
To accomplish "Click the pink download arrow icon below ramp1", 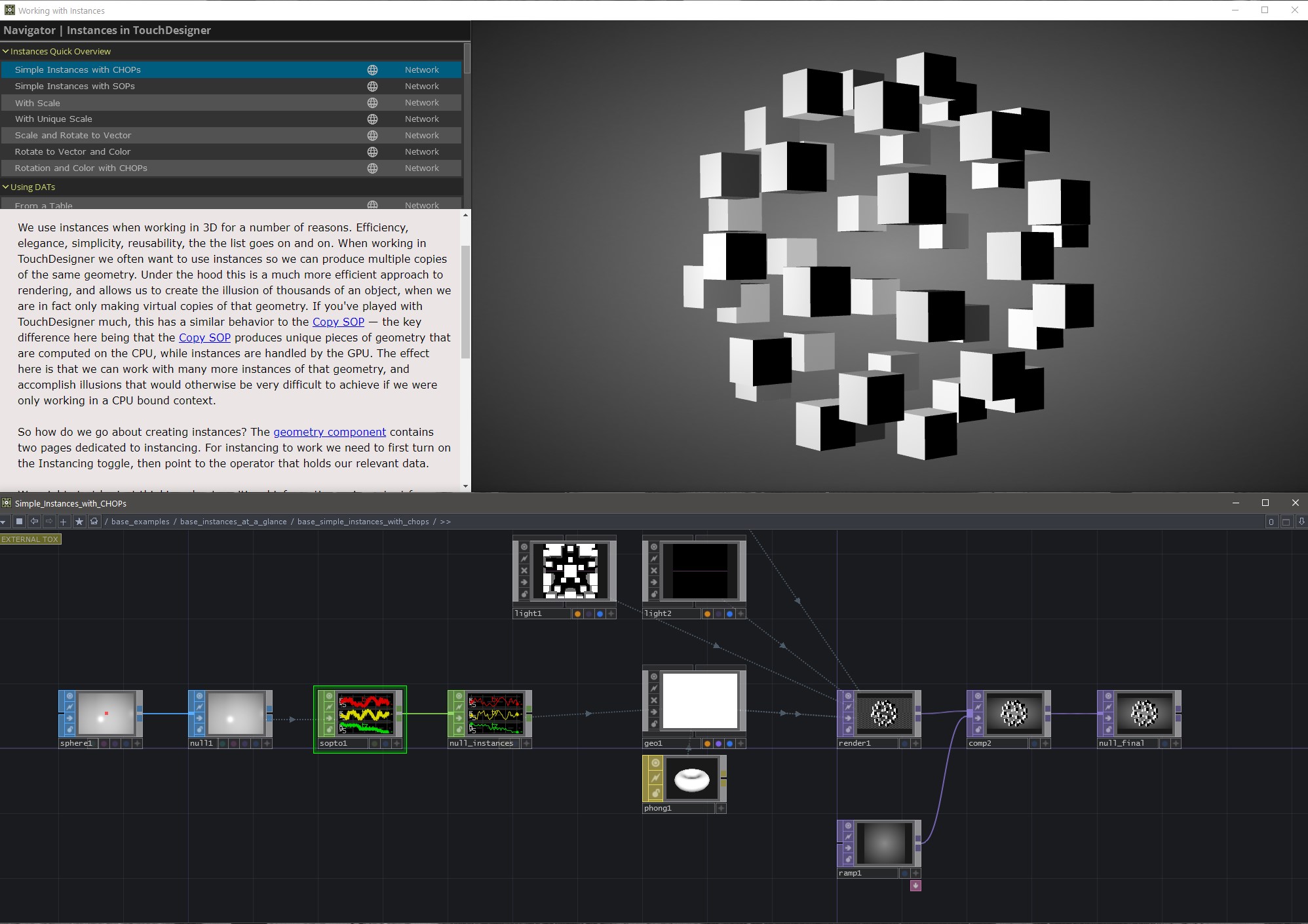I will (915, 885).
